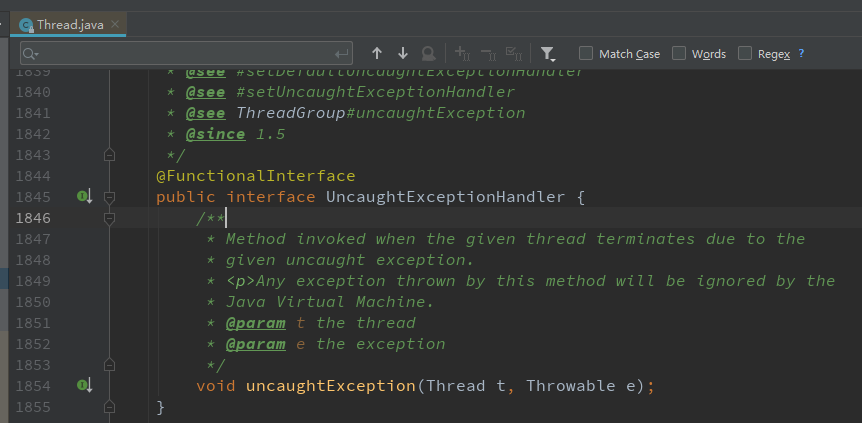This screenshot has width=862, height=423.
Task: Click the Throwable parameter type
Action: [571, 386]
